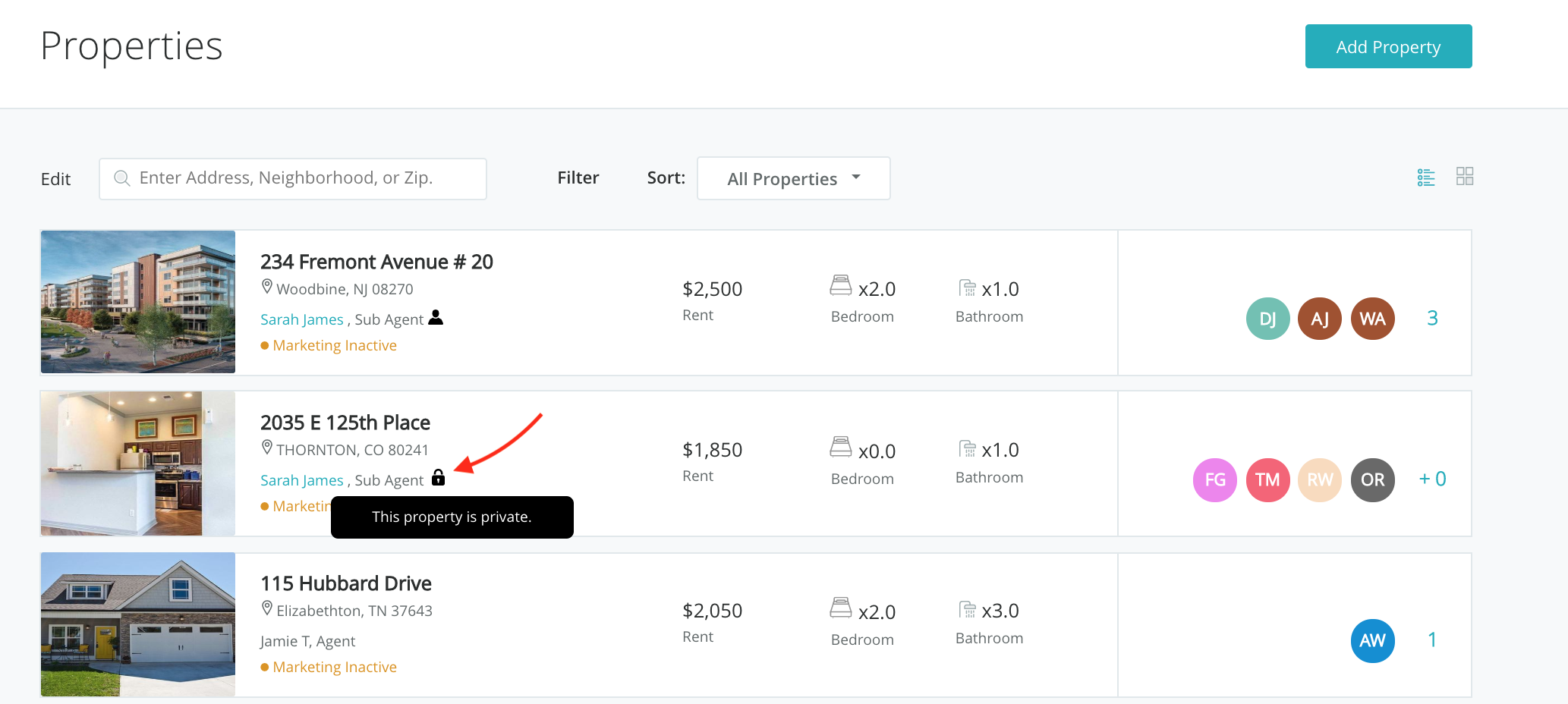Click Edit next to the search box
Screen dimensions: 1568x704
tap(55, 180)
